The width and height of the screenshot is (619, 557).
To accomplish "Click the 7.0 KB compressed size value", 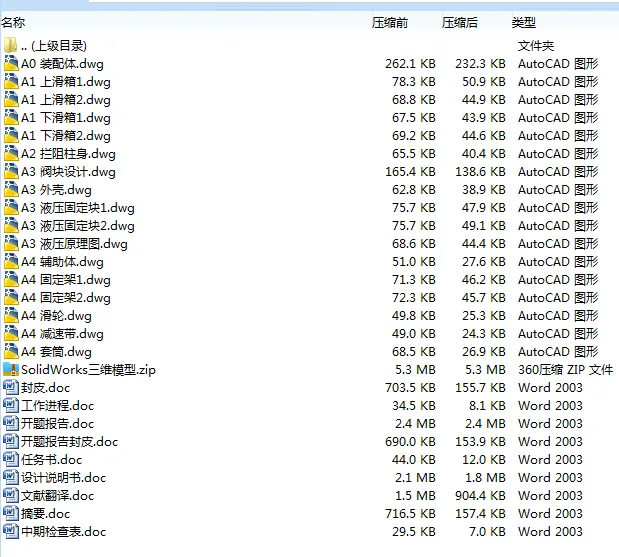I will [487, 531].
